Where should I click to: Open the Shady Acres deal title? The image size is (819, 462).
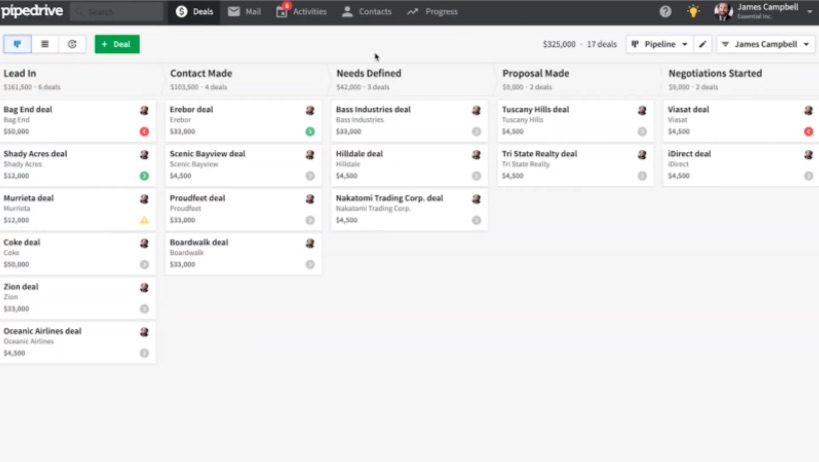(35, 154)
